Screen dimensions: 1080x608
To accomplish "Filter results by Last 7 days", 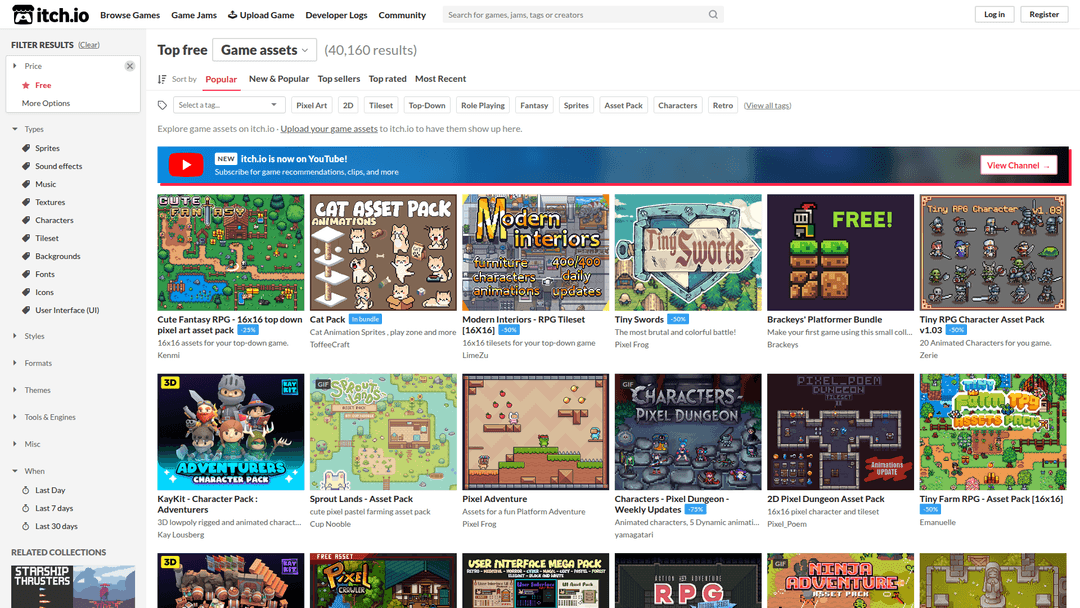I will tap(54, 508).
